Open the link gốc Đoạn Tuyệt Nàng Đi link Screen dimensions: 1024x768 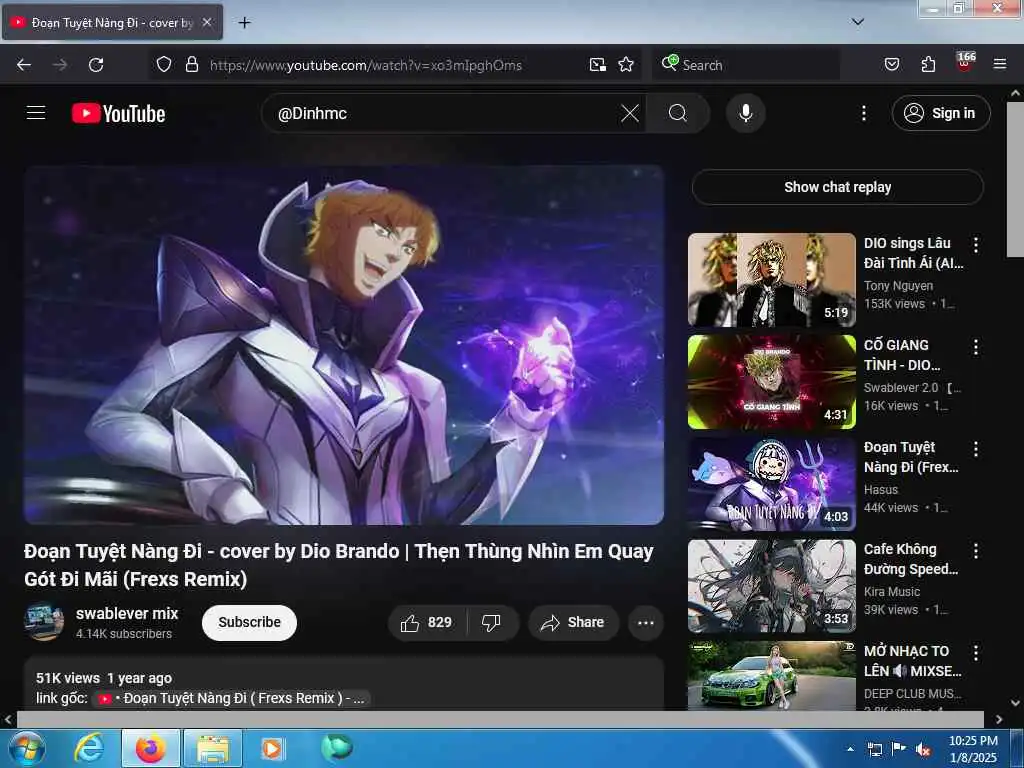(x=232, y=698)
